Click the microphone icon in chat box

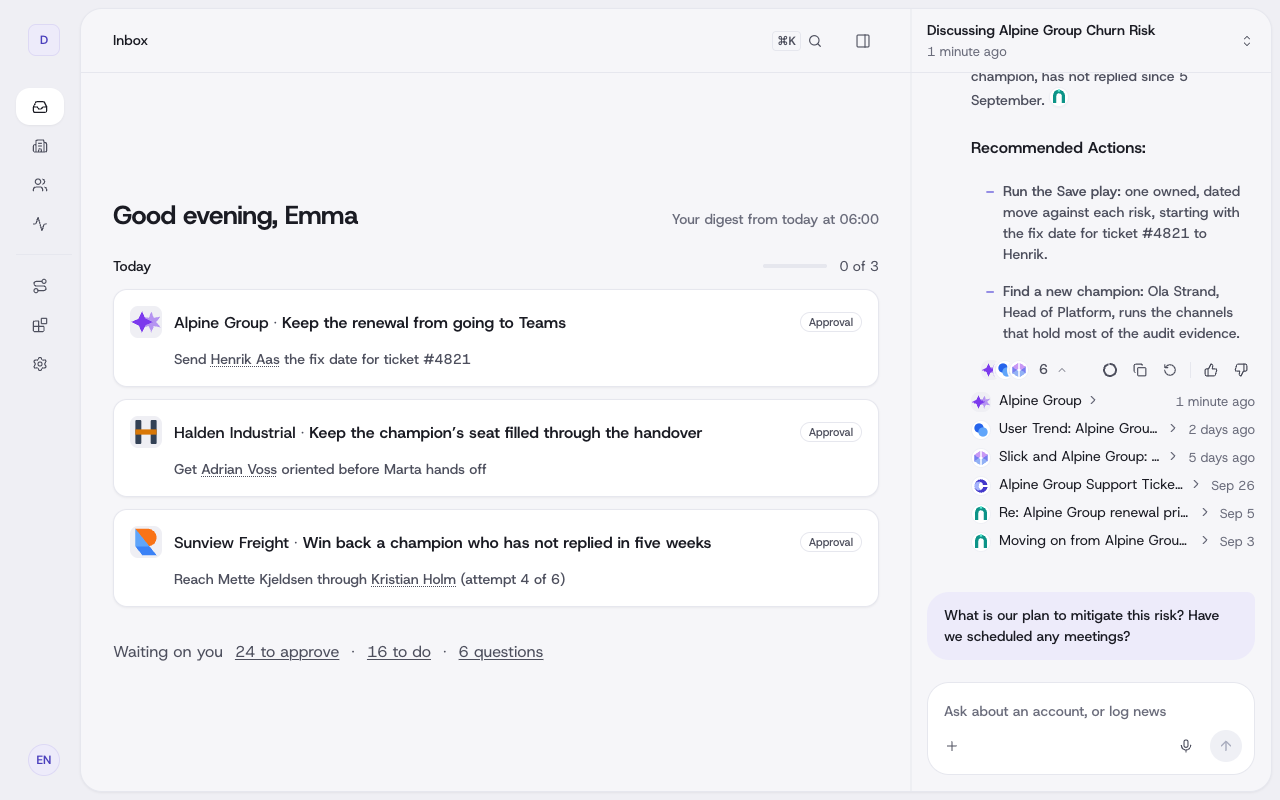click(1186, 746)
